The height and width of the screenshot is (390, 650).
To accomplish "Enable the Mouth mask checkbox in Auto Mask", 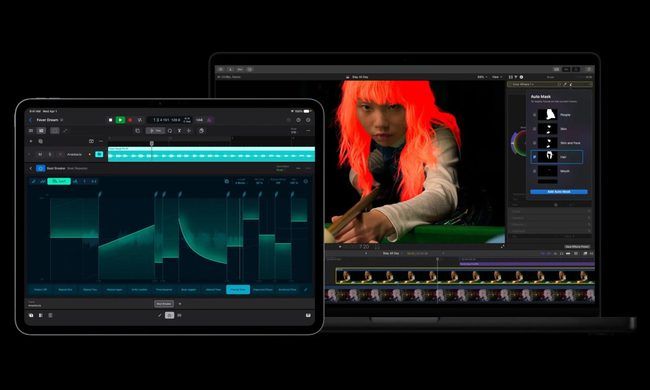I will (534, 171).
